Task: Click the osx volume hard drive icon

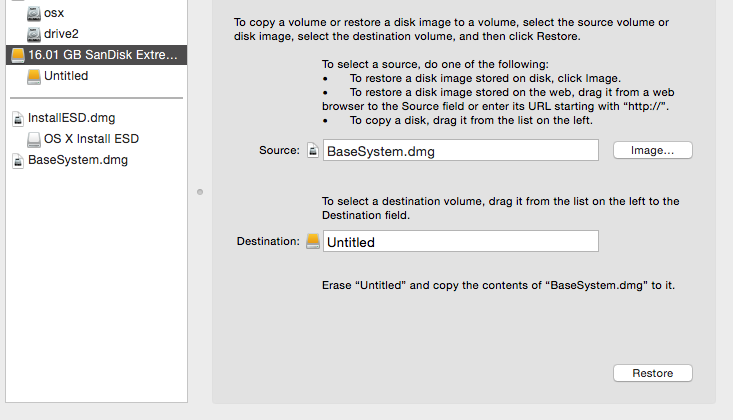Action: click(34, 14)
